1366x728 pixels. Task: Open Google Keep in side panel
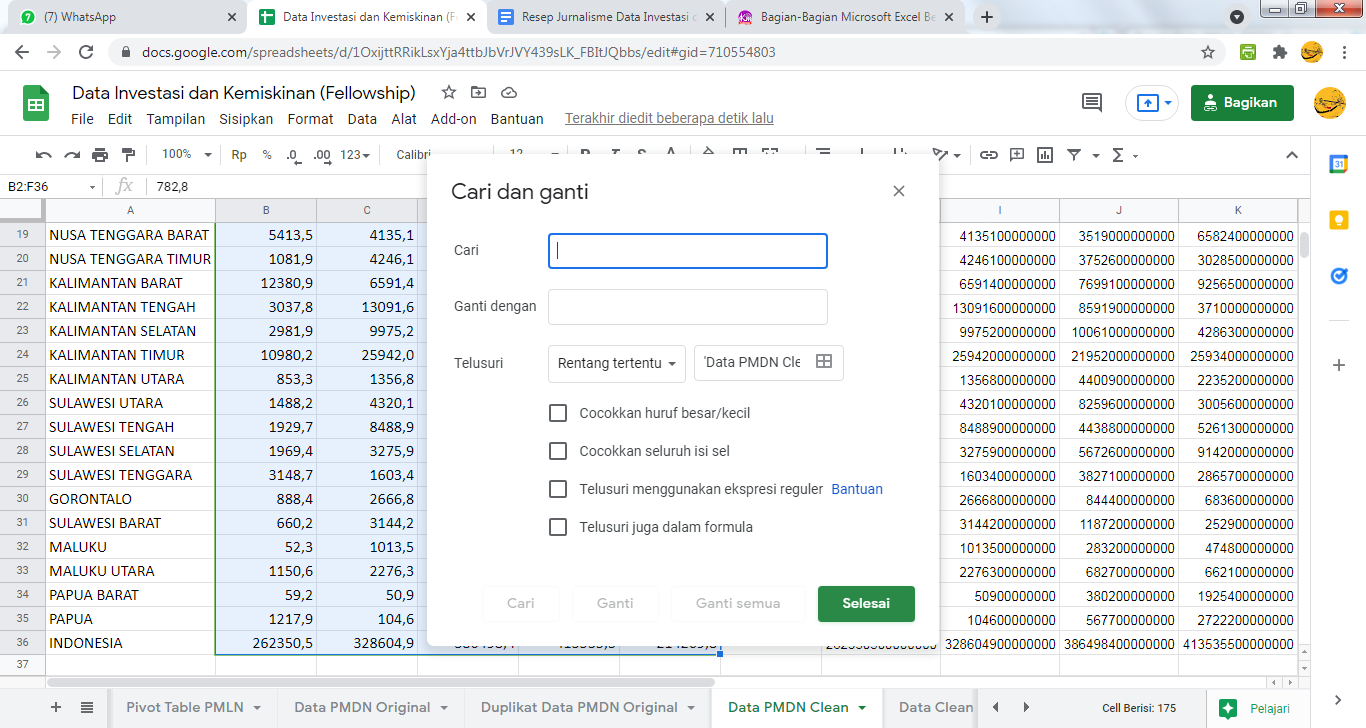click(x=1339, y=220)
